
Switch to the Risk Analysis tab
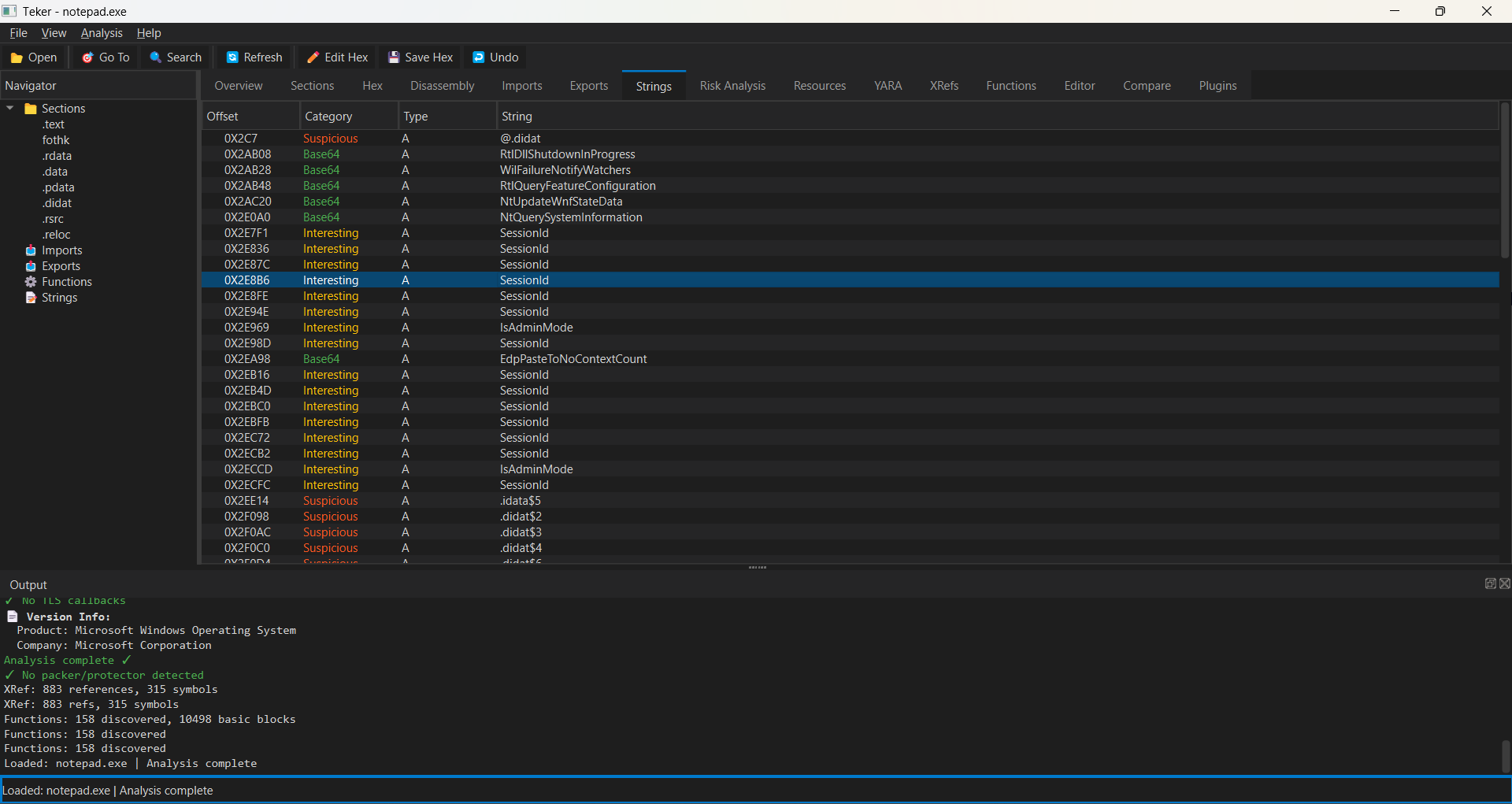click(x=732, y=86)
